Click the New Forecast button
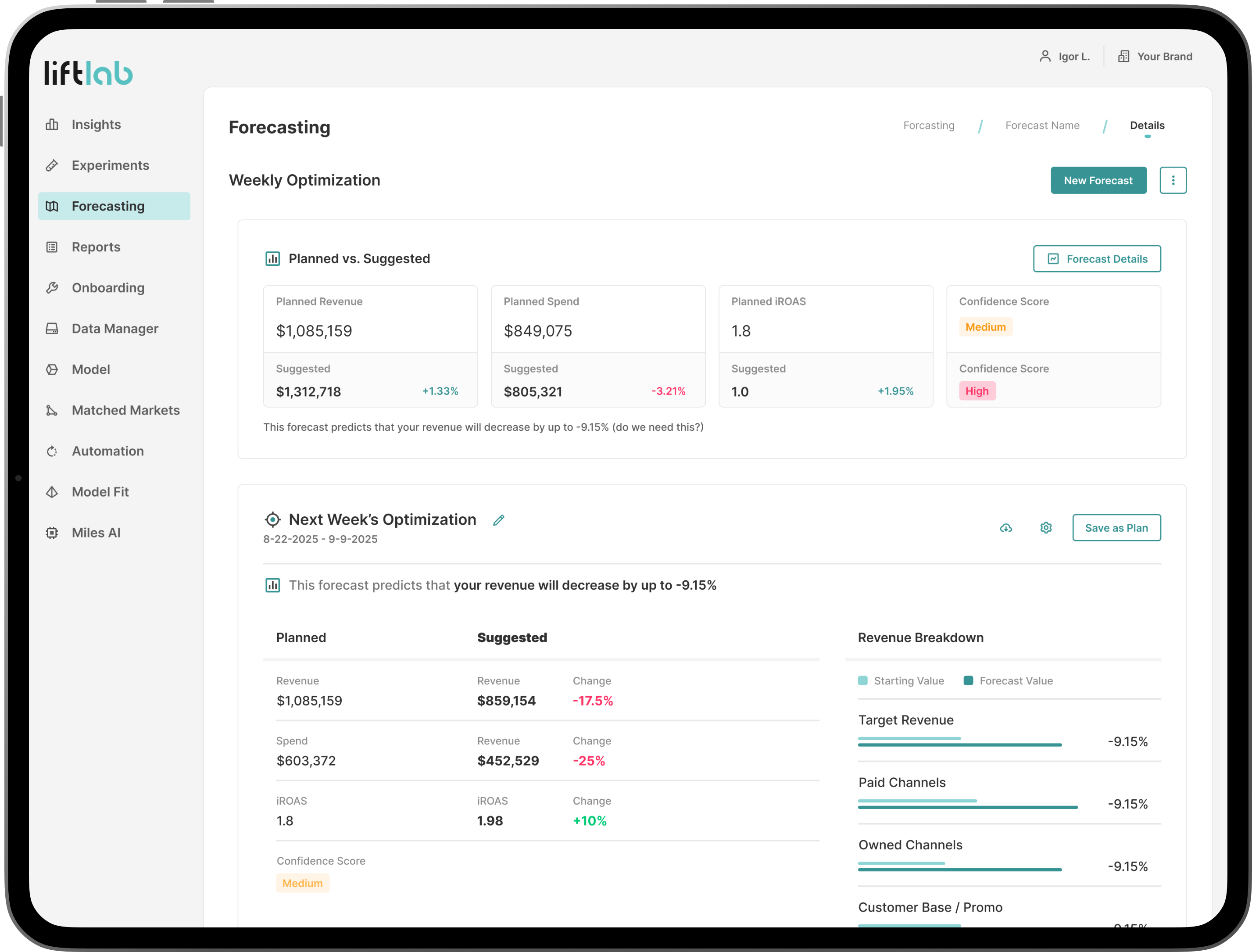Screen dimensions: 1252x952 pyautogui.click(x=1098, y=180)
